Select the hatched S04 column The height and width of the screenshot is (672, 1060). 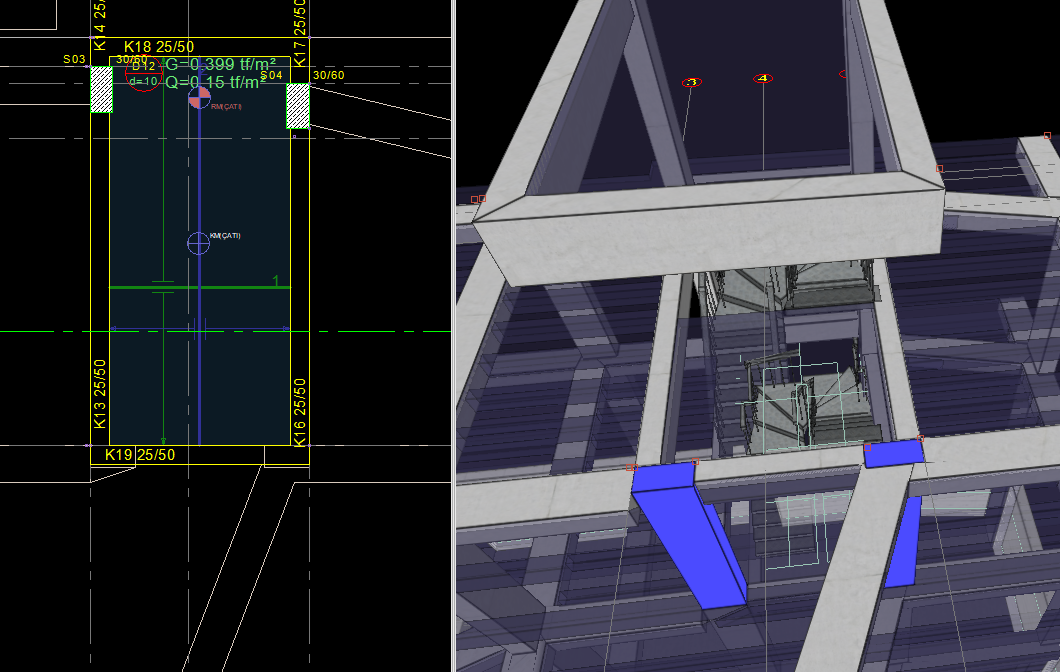point(297,105)
